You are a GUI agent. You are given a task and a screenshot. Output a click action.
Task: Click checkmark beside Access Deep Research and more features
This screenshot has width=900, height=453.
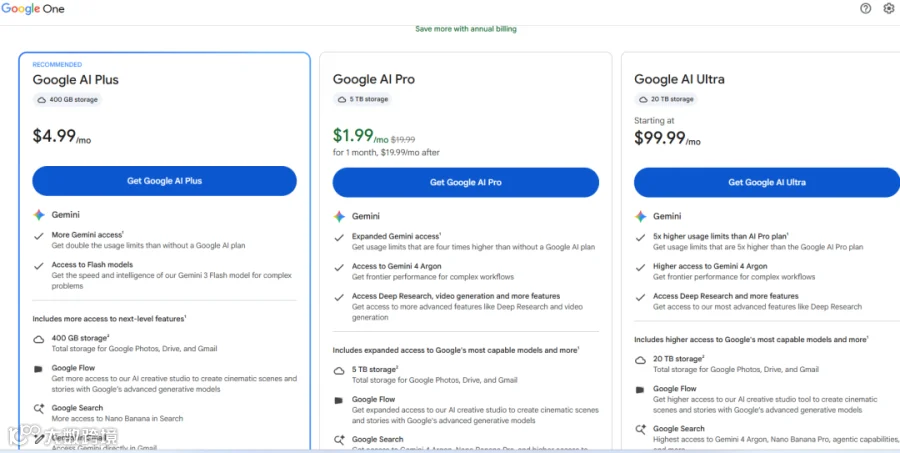[x=640, y=297]
